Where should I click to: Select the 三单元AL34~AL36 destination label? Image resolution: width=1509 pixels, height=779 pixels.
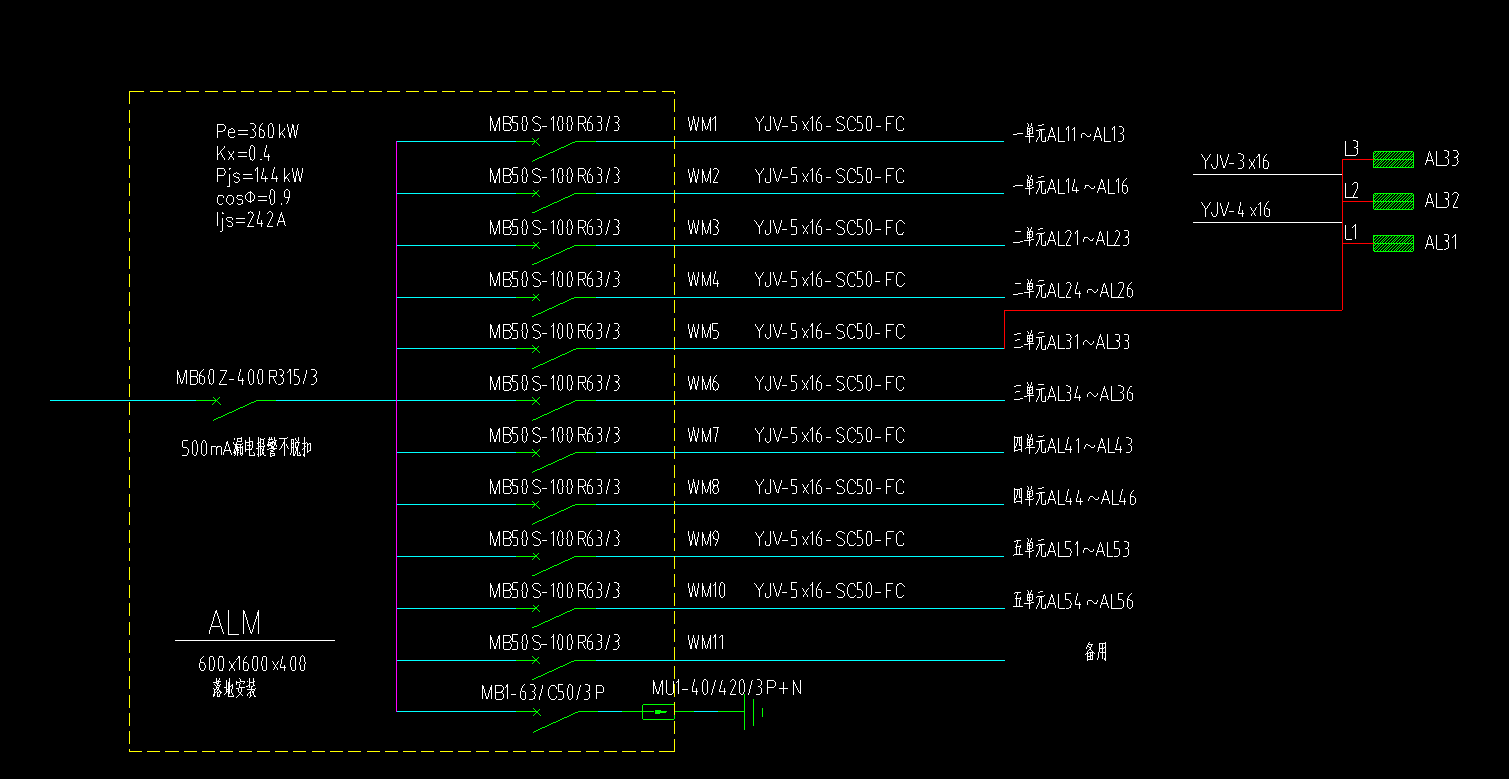[1073, 394]
